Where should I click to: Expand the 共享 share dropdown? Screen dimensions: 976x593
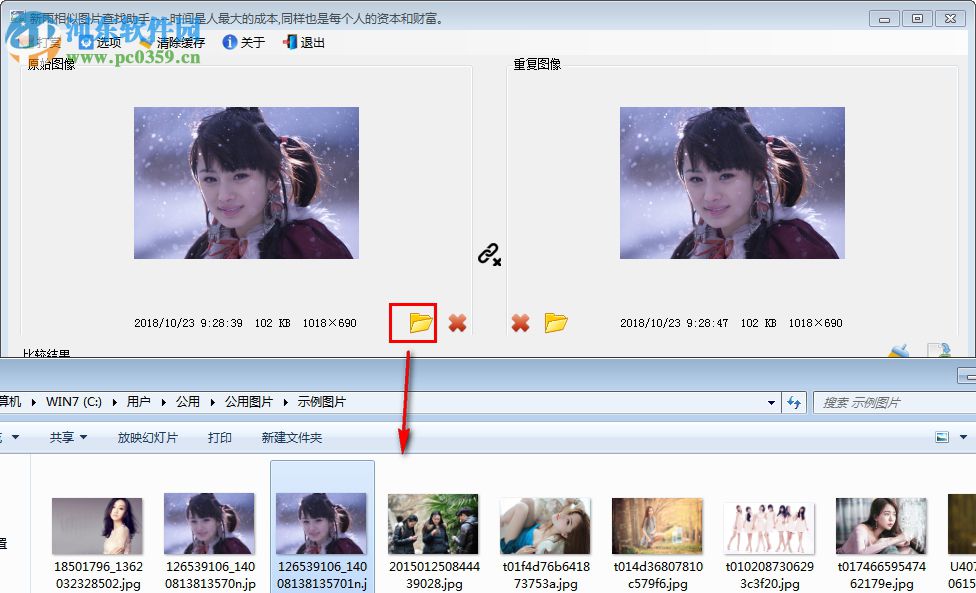pyautogui.click(x=68, y=437)
